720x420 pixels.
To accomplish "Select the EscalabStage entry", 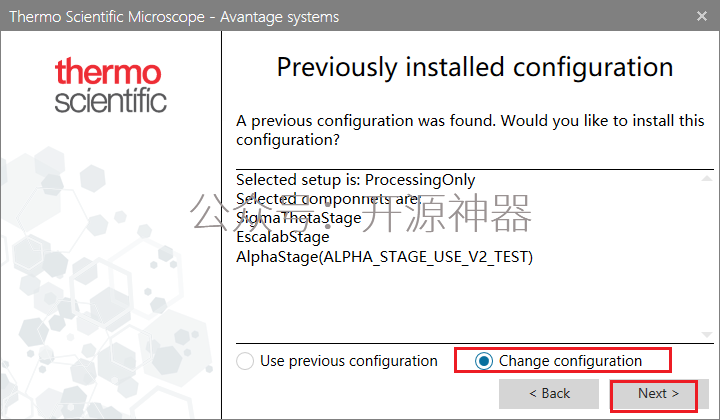I will [x=282, y=237].
